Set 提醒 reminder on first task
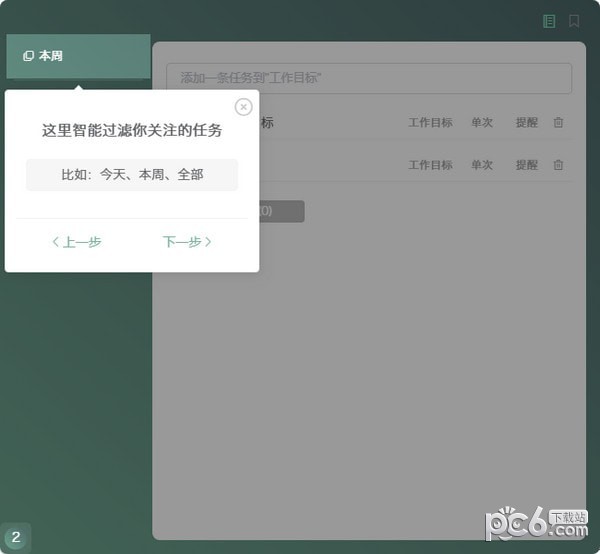Viewport: 600px width, 554px height. pyautogui.click(x=526, y=123)
